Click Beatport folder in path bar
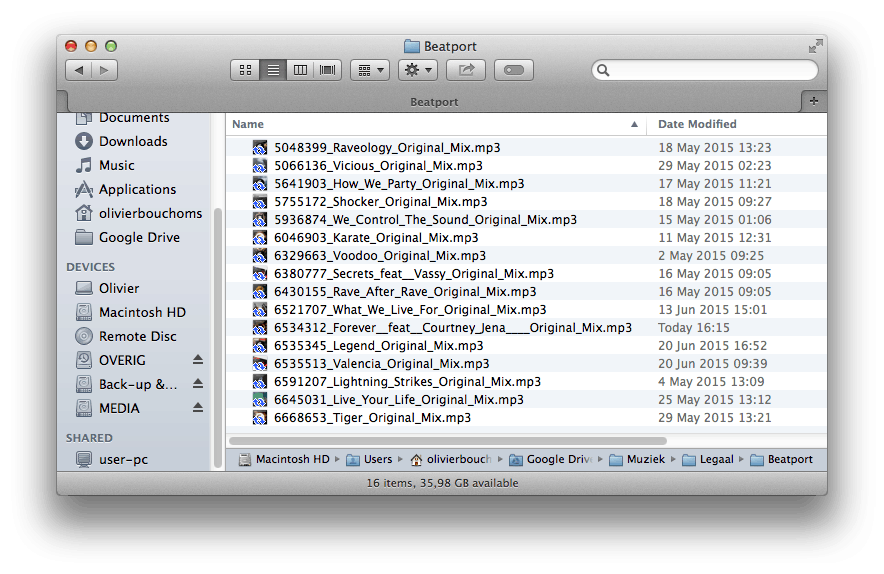 pyautogui.click(x=781, y=460)
